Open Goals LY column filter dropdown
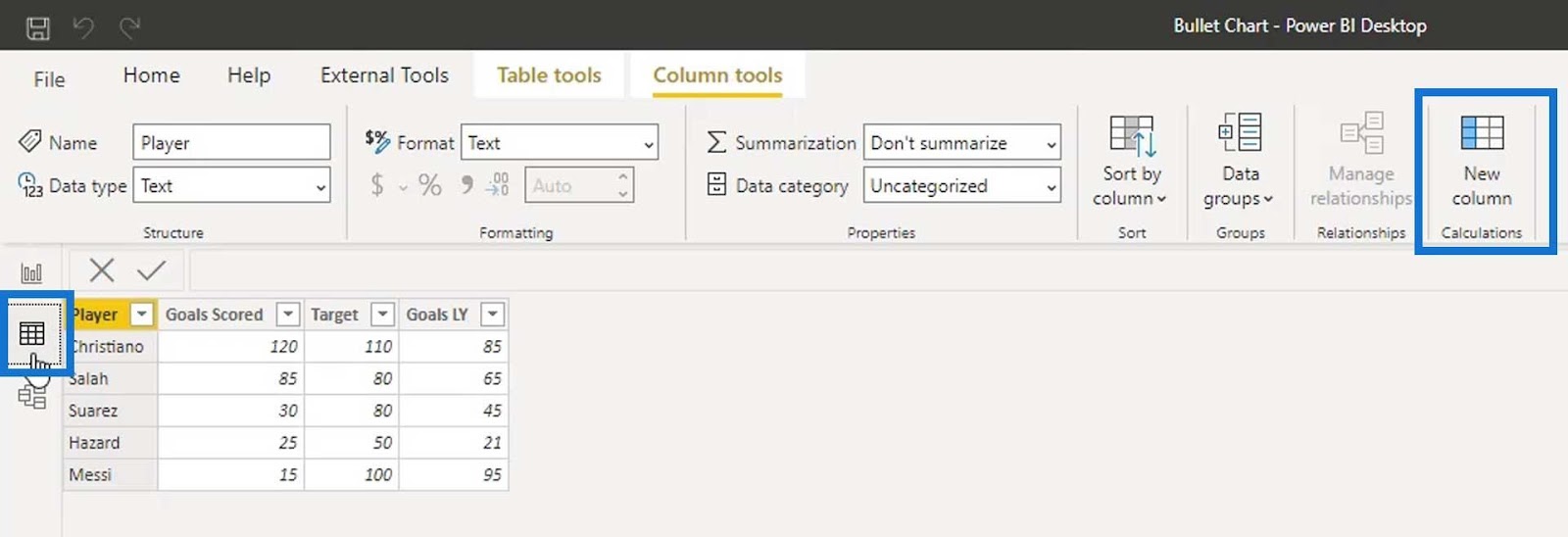Image resolution: width=1568 pixels, height=537 pixels. (493, 315)
